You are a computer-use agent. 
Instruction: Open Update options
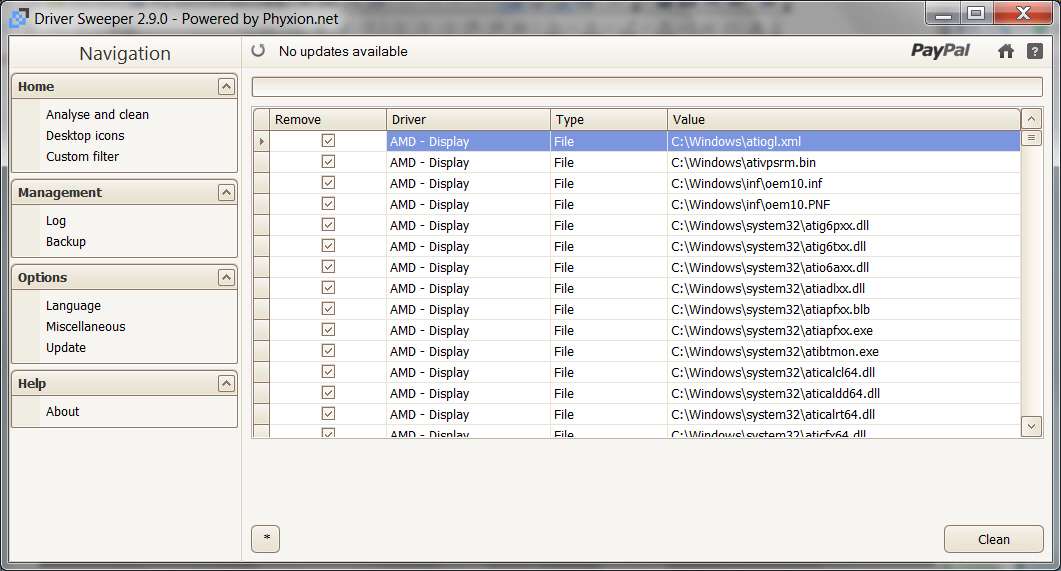[66, 348]
